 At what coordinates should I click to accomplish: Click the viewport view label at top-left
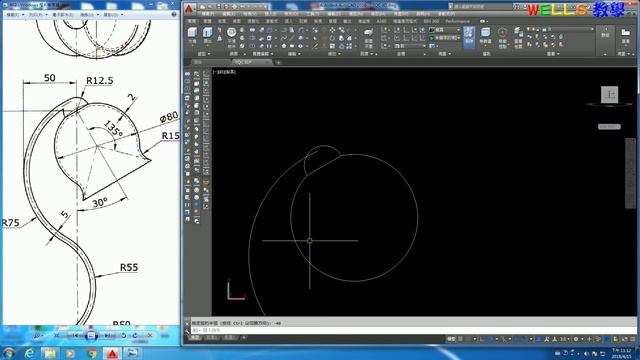225,72
